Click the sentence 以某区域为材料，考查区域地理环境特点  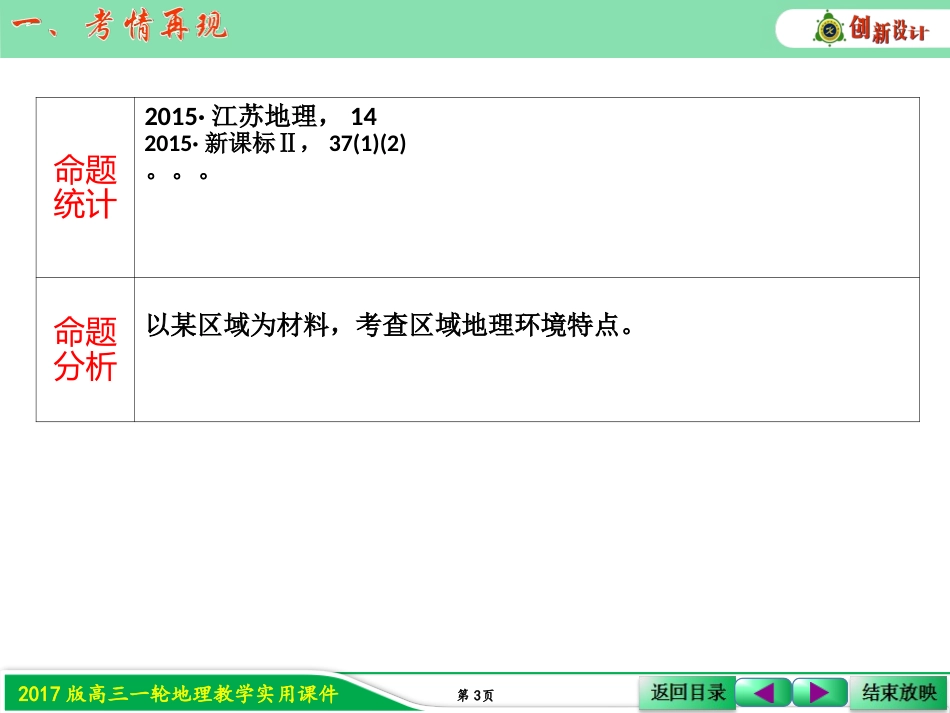pyautogui.click(x=390, y=325)
